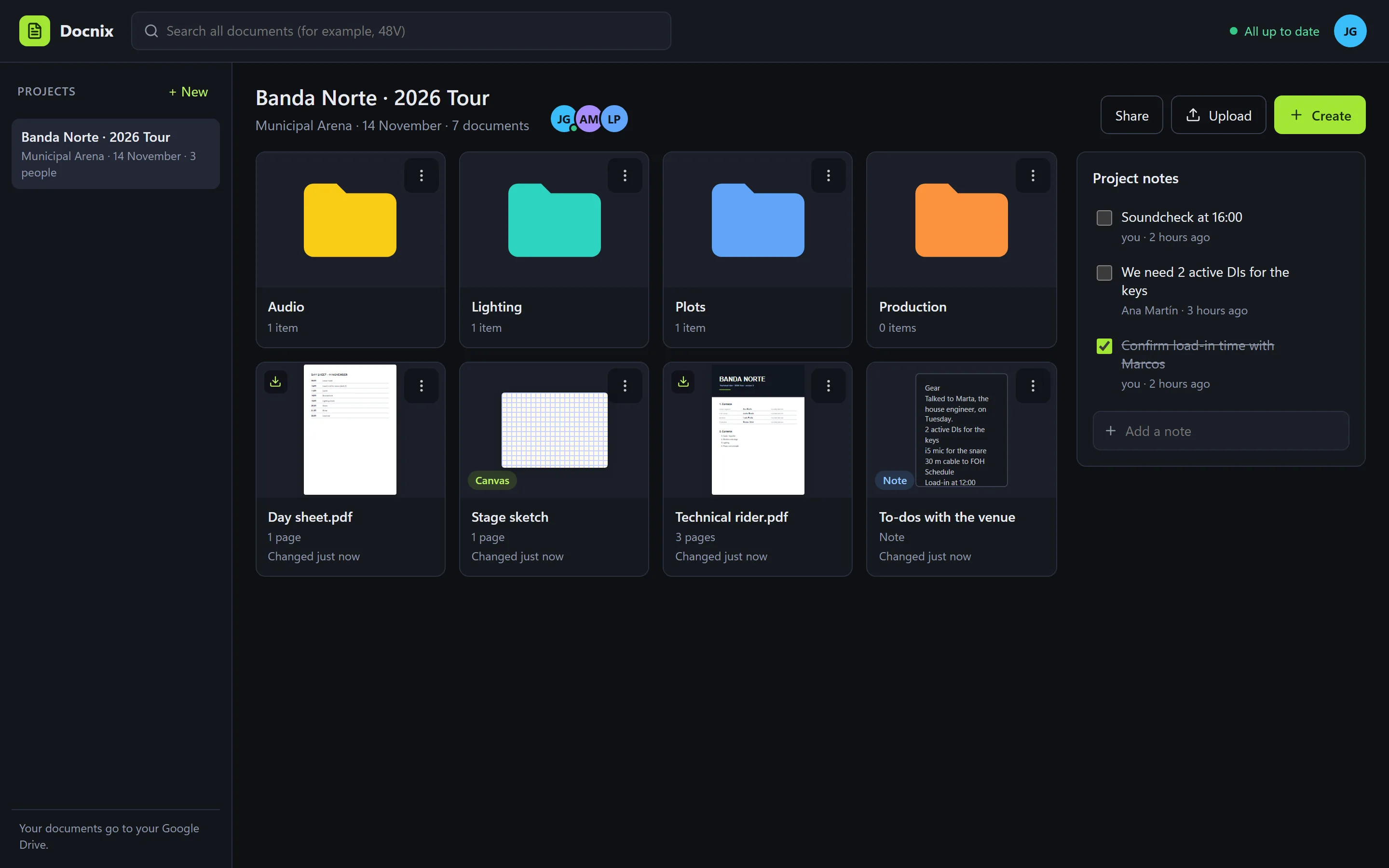Click the Share button

1131,115
